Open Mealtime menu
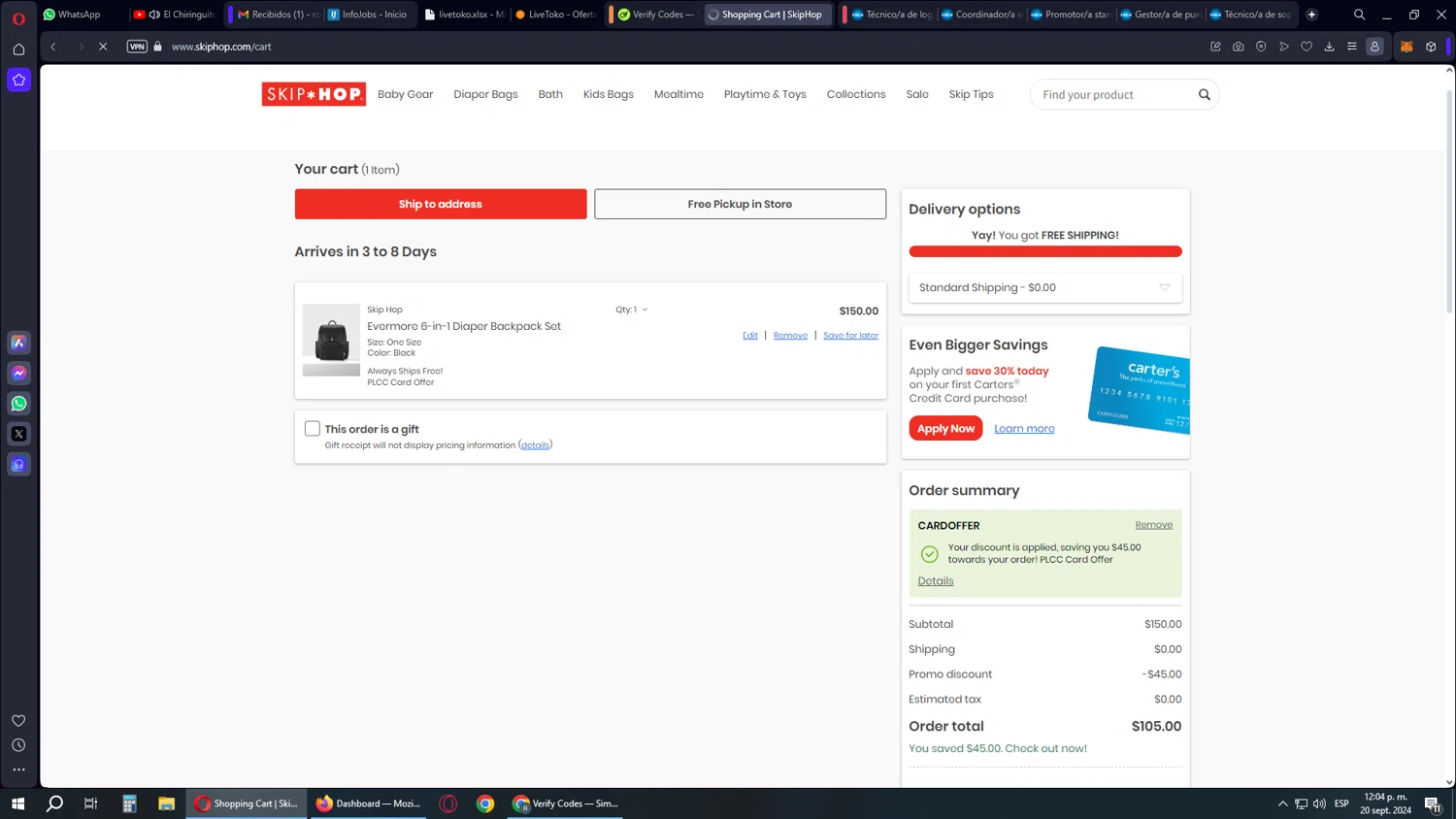This screenshot has width=1456, height=819. [x=678, y=94]
